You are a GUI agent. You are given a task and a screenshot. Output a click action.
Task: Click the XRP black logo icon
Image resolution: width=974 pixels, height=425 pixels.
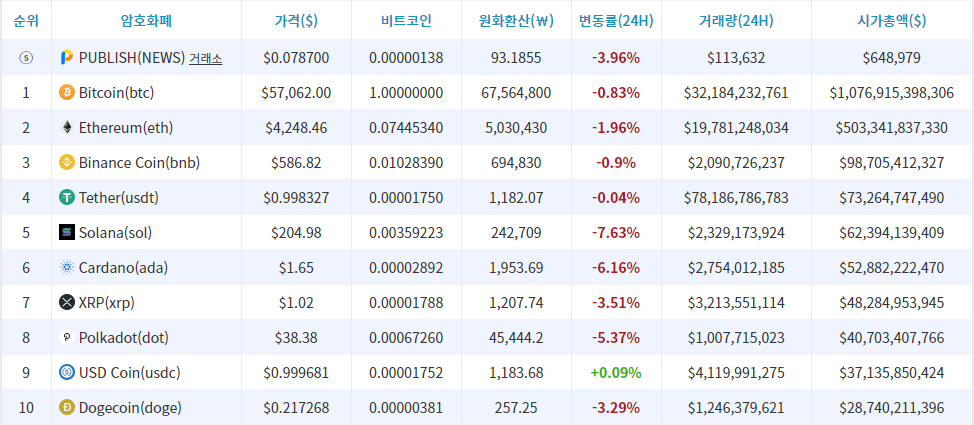tap(66, 303)
